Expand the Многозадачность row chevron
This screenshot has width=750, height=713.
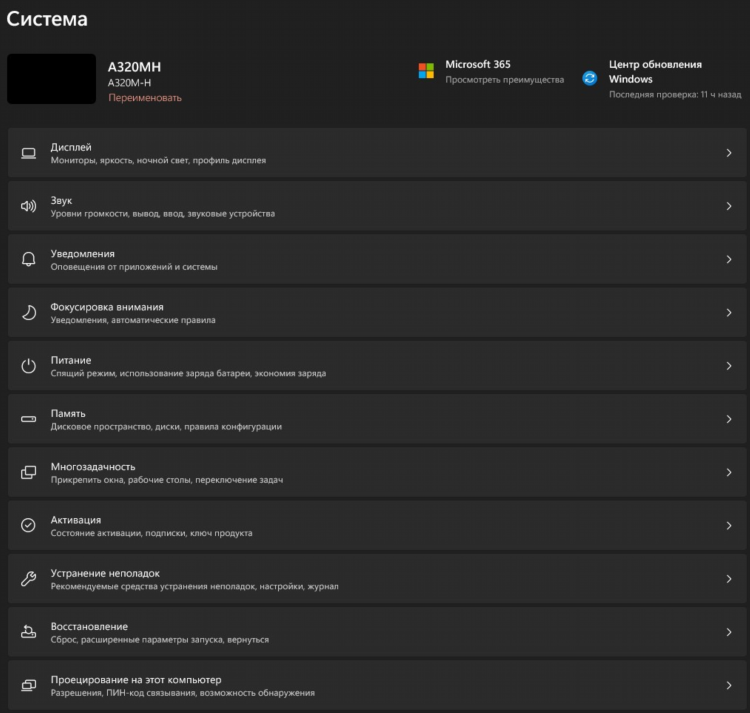coord(729,472)
